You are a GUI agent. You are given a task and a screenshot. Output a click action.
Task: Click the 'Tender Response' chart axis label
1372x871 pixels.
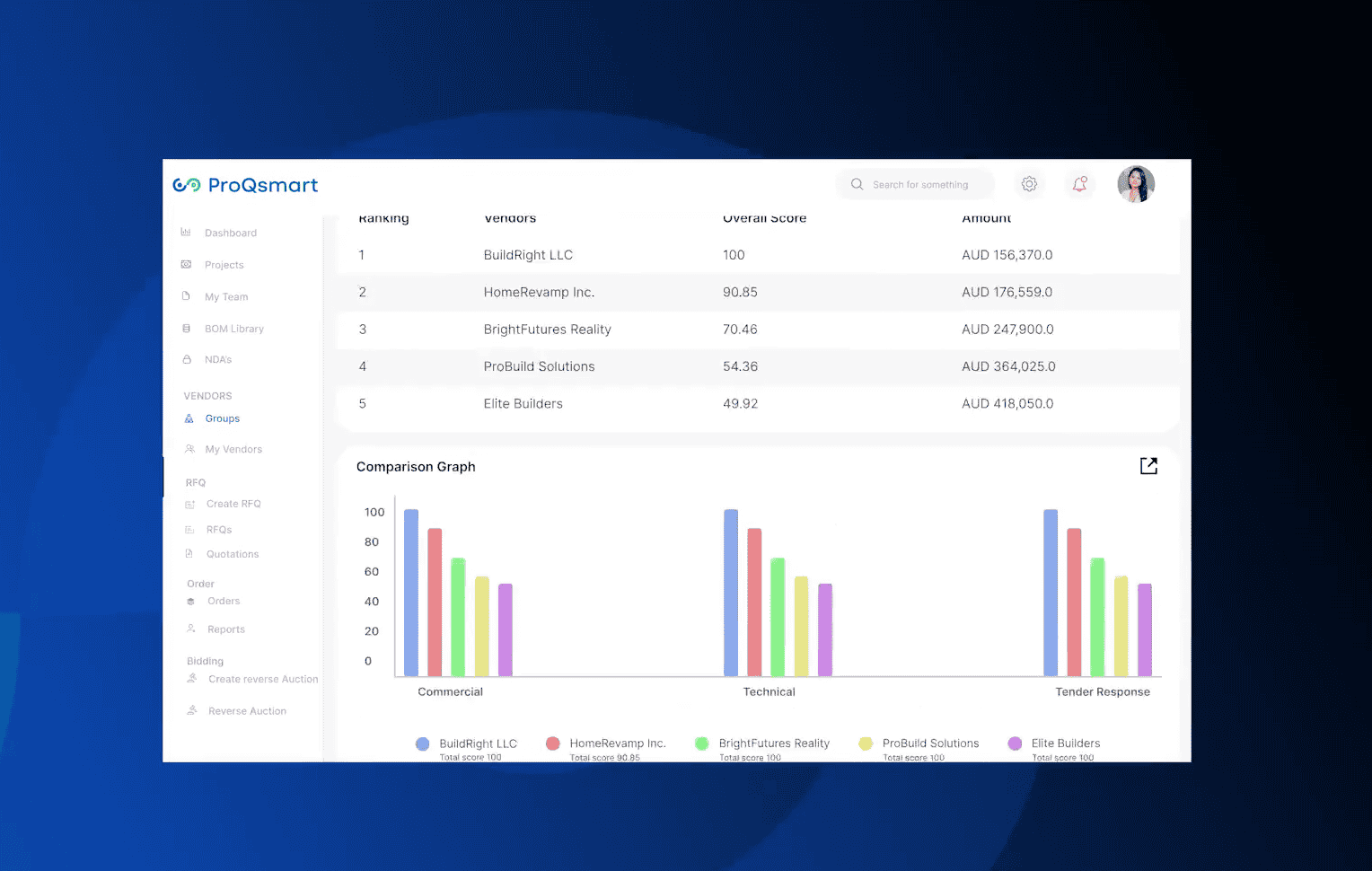coord(1103,691)
